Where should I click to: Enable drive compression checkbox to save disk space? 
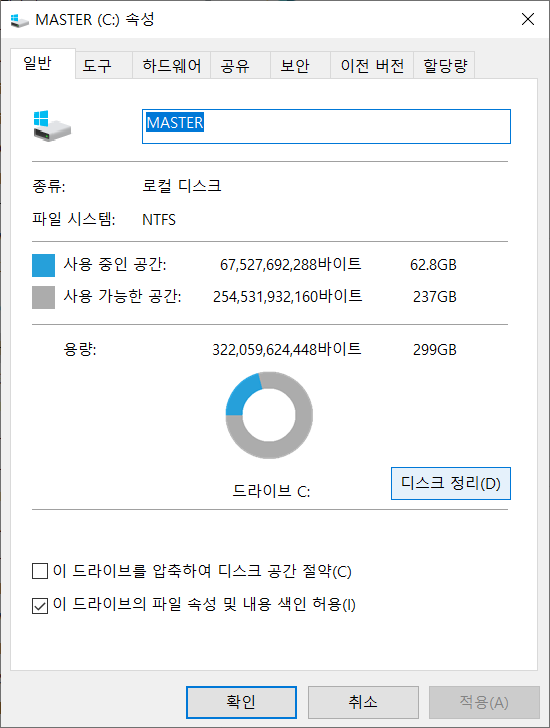pos(40,571)
